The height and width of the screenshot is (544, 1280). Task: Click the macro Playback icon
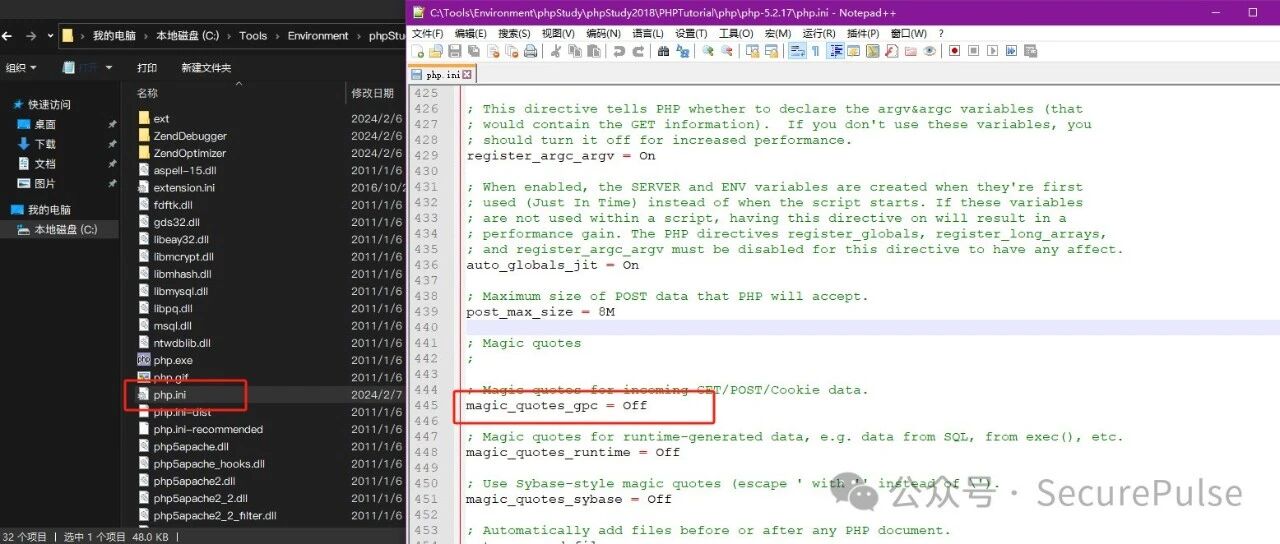(x=992, y=51)
